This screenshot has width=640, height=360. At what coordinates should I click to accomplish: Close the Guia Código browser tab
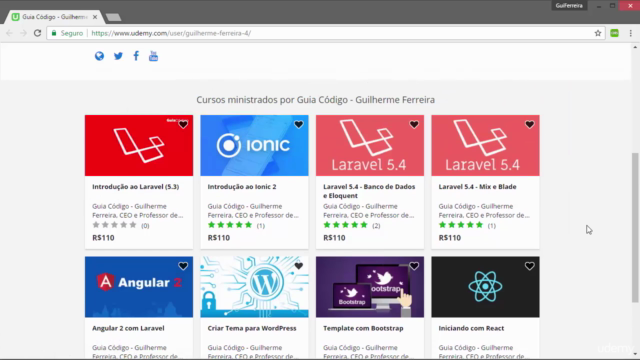coord(95,17)
